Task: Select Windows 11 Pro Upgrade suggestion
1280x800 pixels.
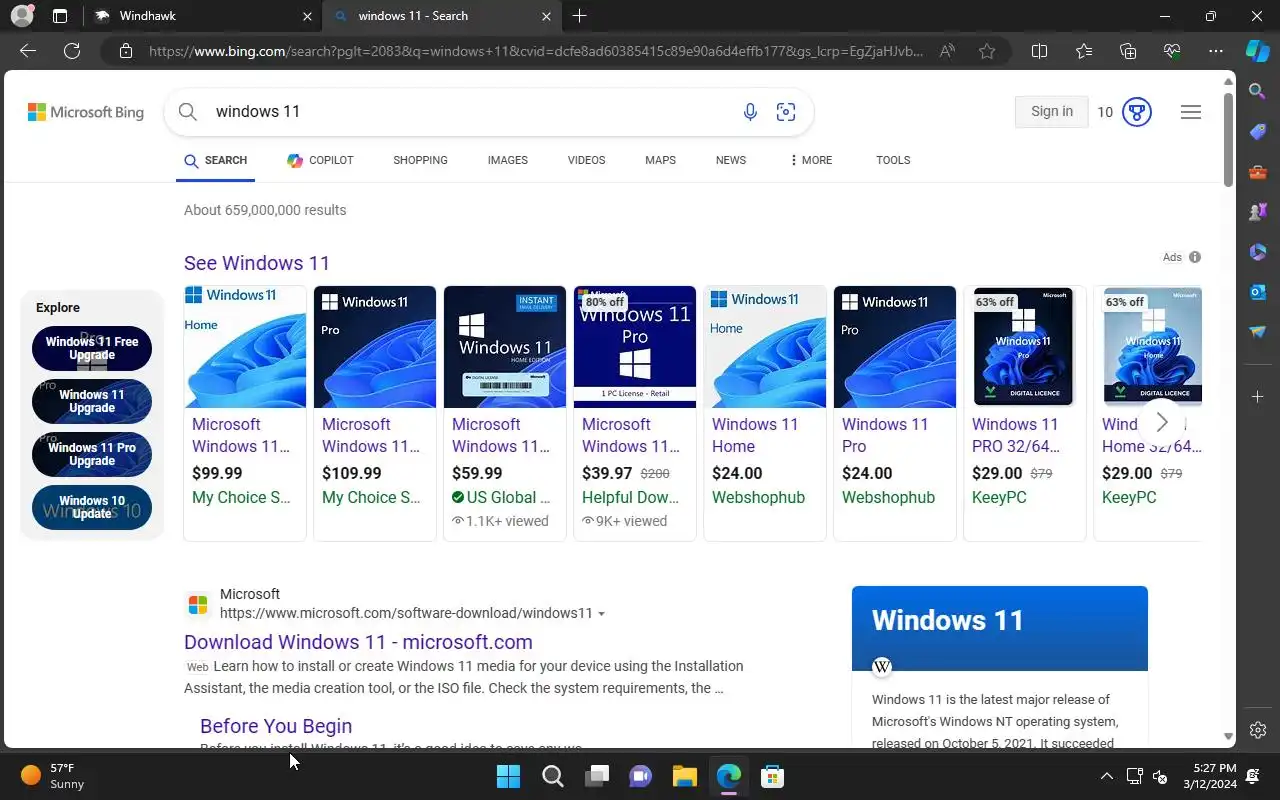Action: point(92,454)
